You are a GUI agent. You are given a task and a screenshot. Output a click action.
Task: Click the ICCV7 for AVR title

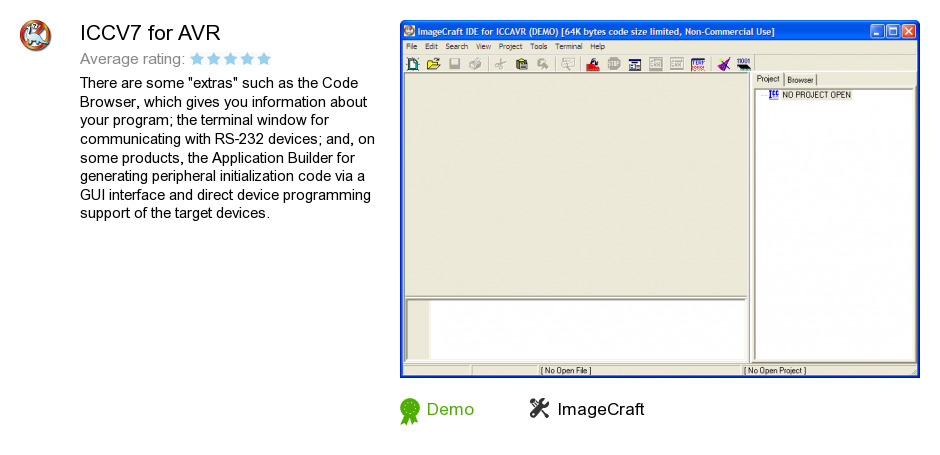(150, 33)
